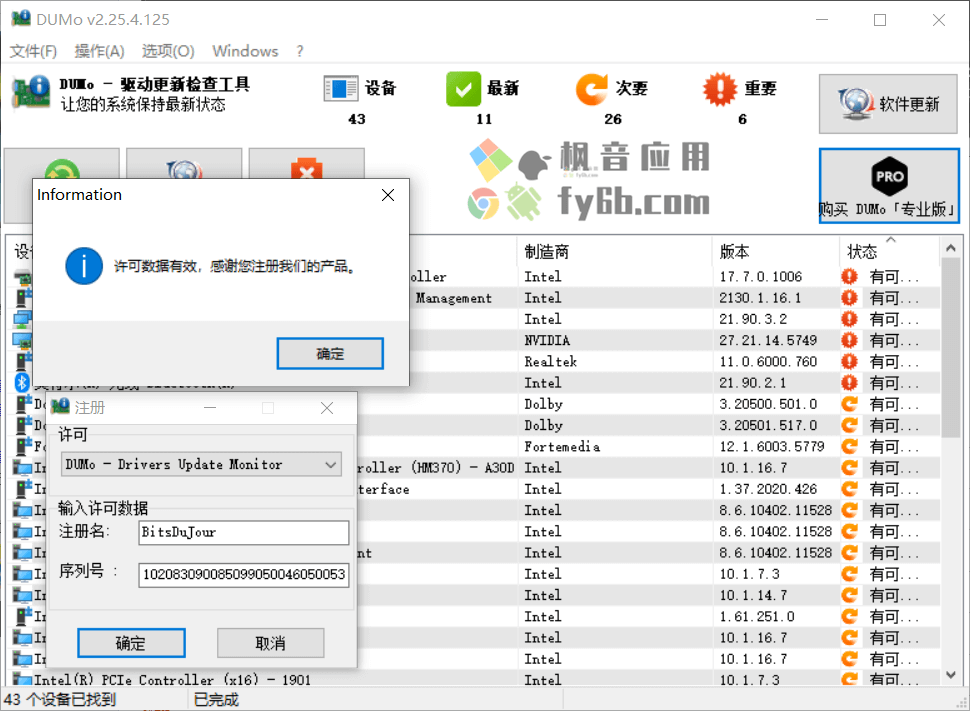Viewport: 970px width, 711px height.
Task: Select the version cell 27.21.14.5749
Action: 768,340
